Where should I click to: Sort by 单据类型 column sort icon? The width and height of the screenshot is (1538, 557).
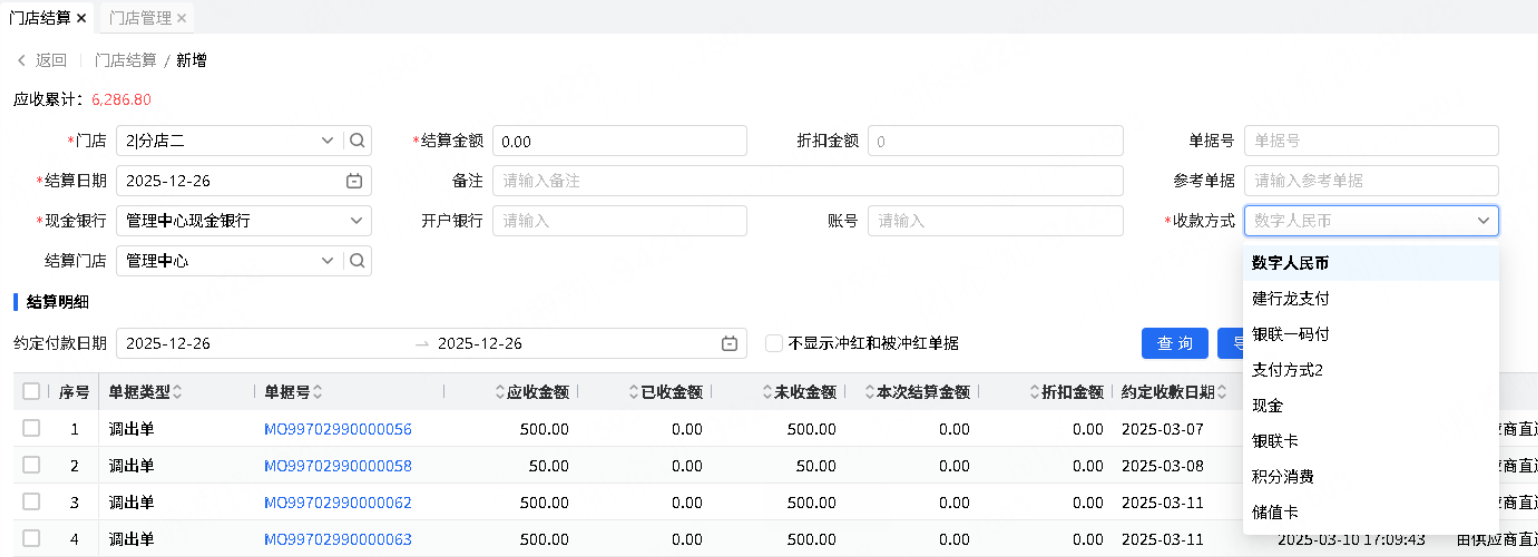click(178, 392)
